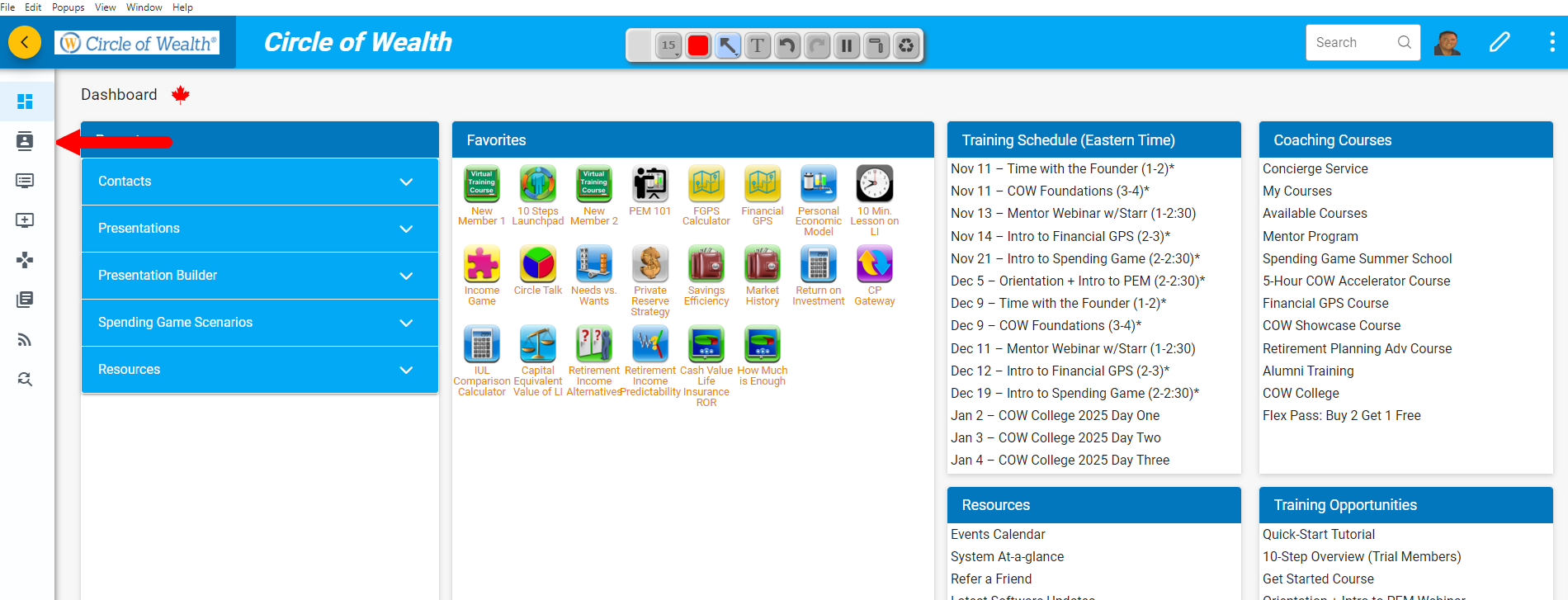Open How Much is Enough icon
The width and height of the screenshot is (1568, 600).
tap(763, 356)
